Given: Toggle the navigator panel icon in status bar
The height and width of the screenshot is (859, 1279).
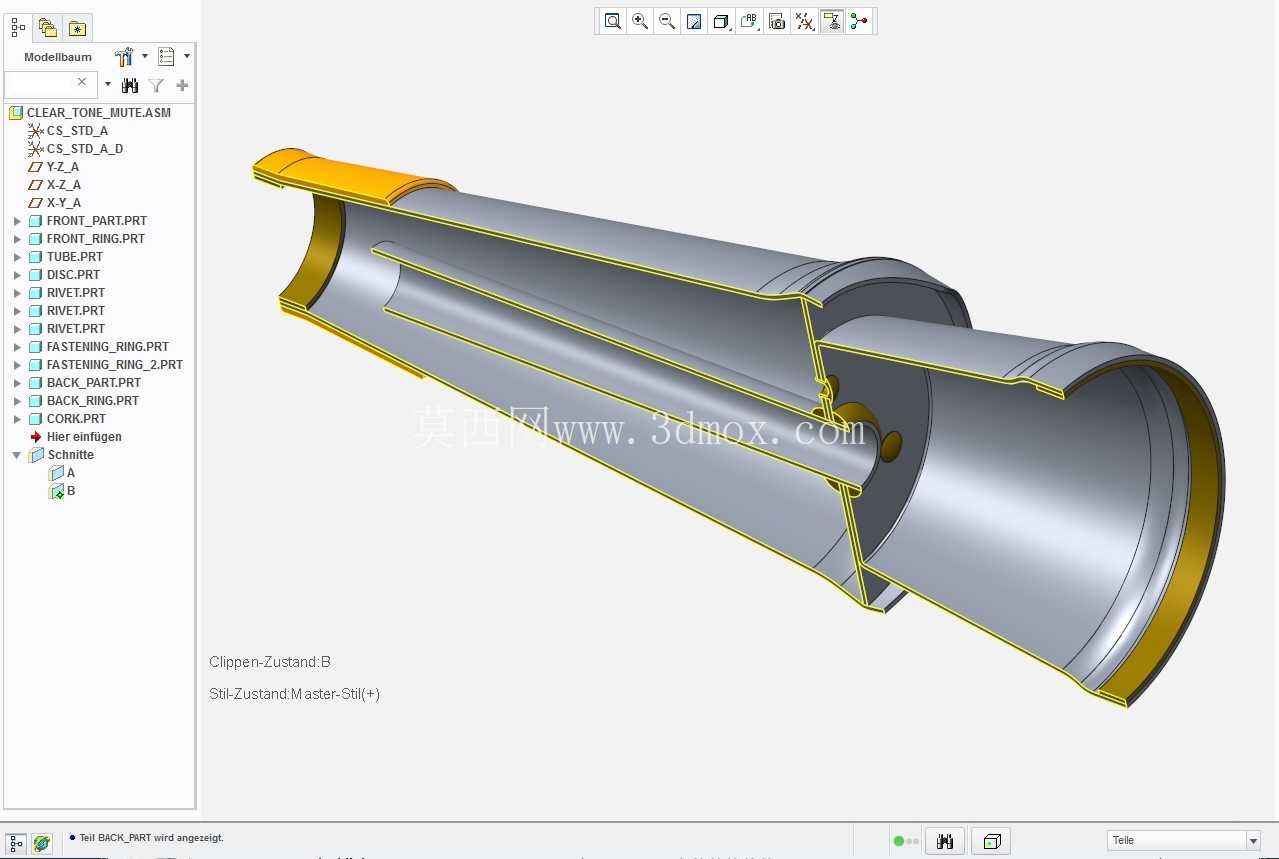Looking at the screenshot, I should (x=16, y=843).
